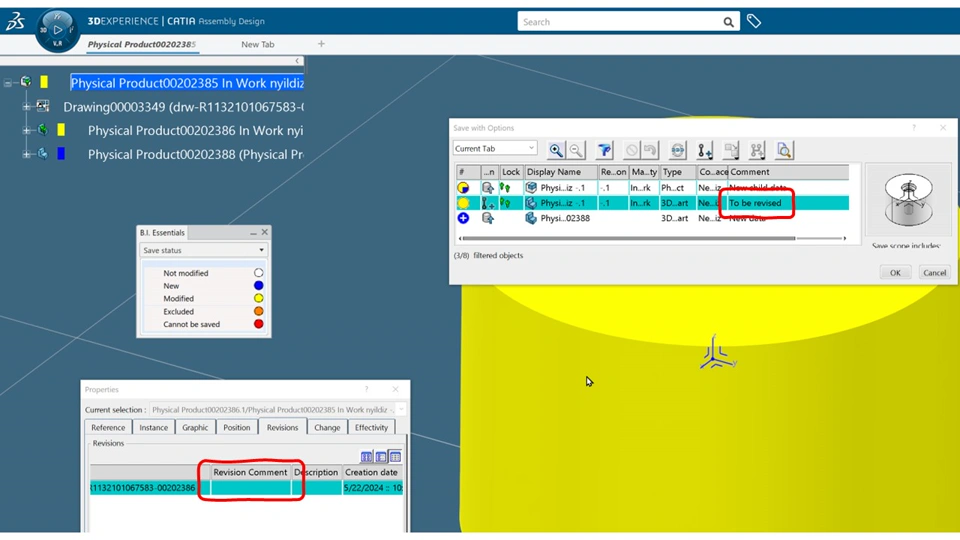Select the R1132101067583-00202386 revision row
The image size is (960, 540).
tap(246, 488)
